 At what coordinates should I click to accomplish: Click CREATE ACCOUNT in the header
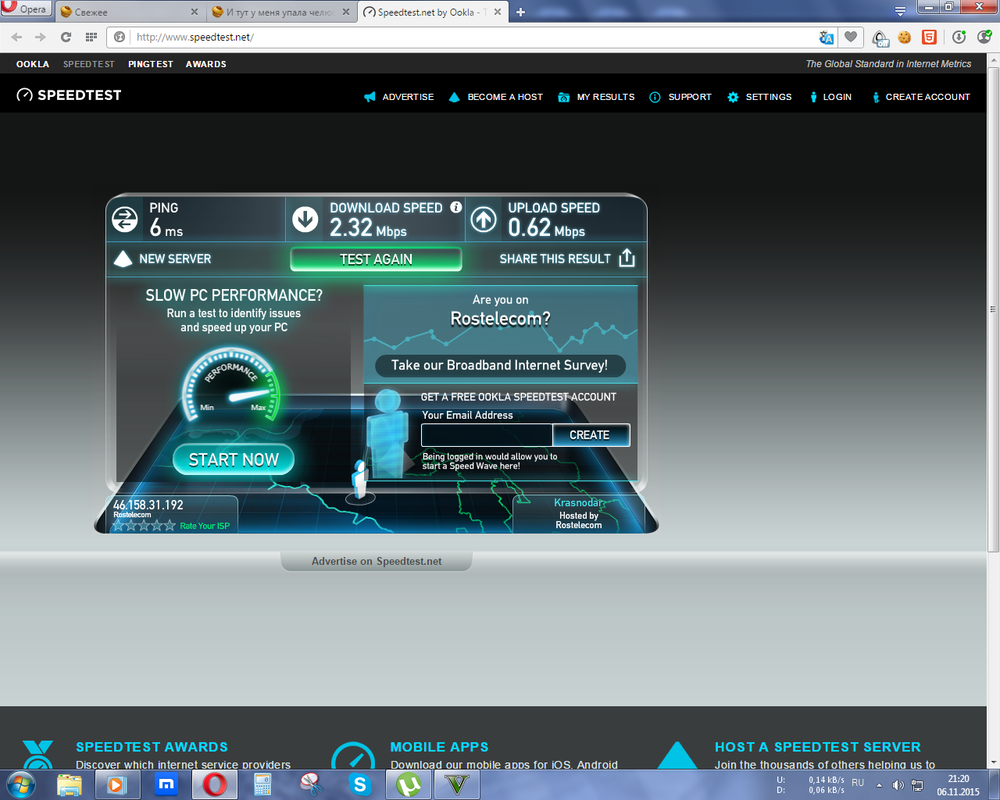(921, 97)
